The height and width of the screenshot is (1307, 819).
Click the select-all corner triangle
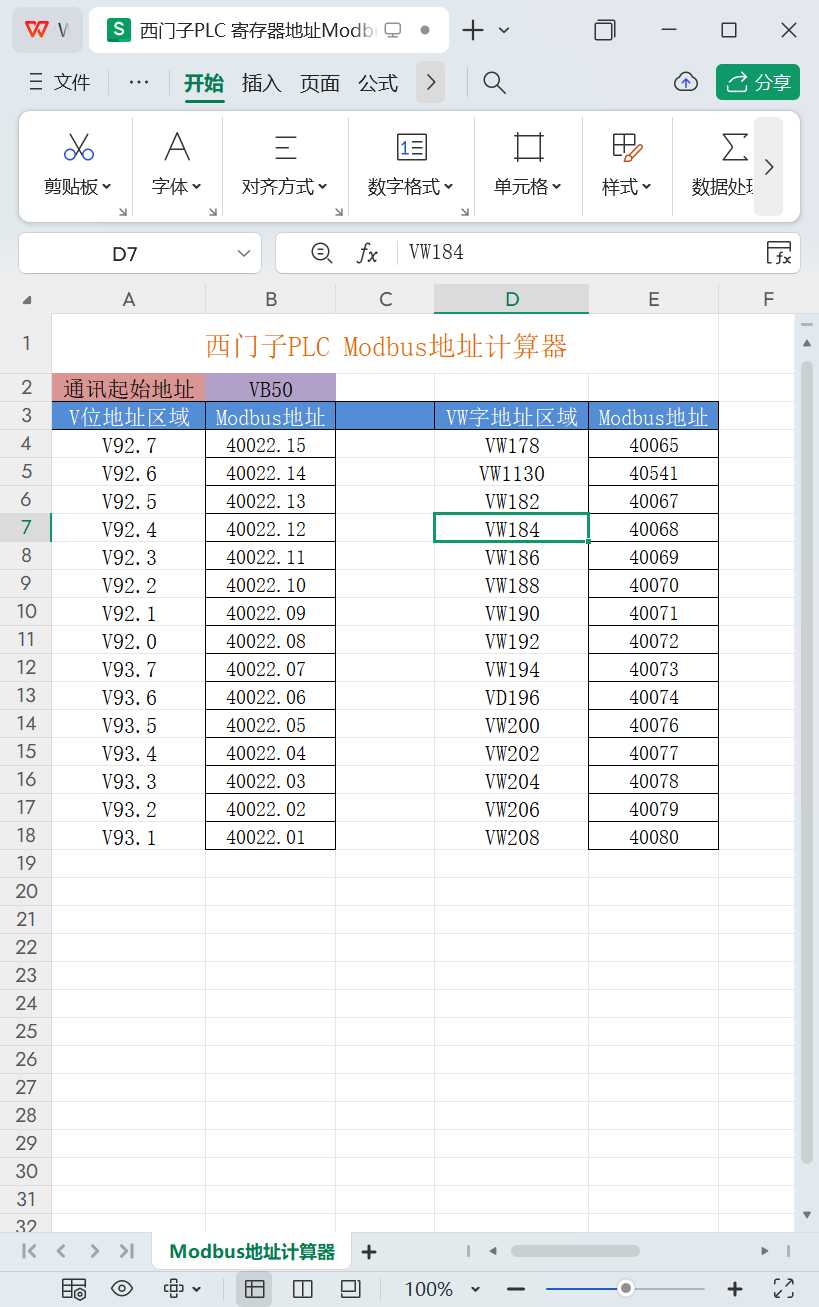[x=27, y=299]
